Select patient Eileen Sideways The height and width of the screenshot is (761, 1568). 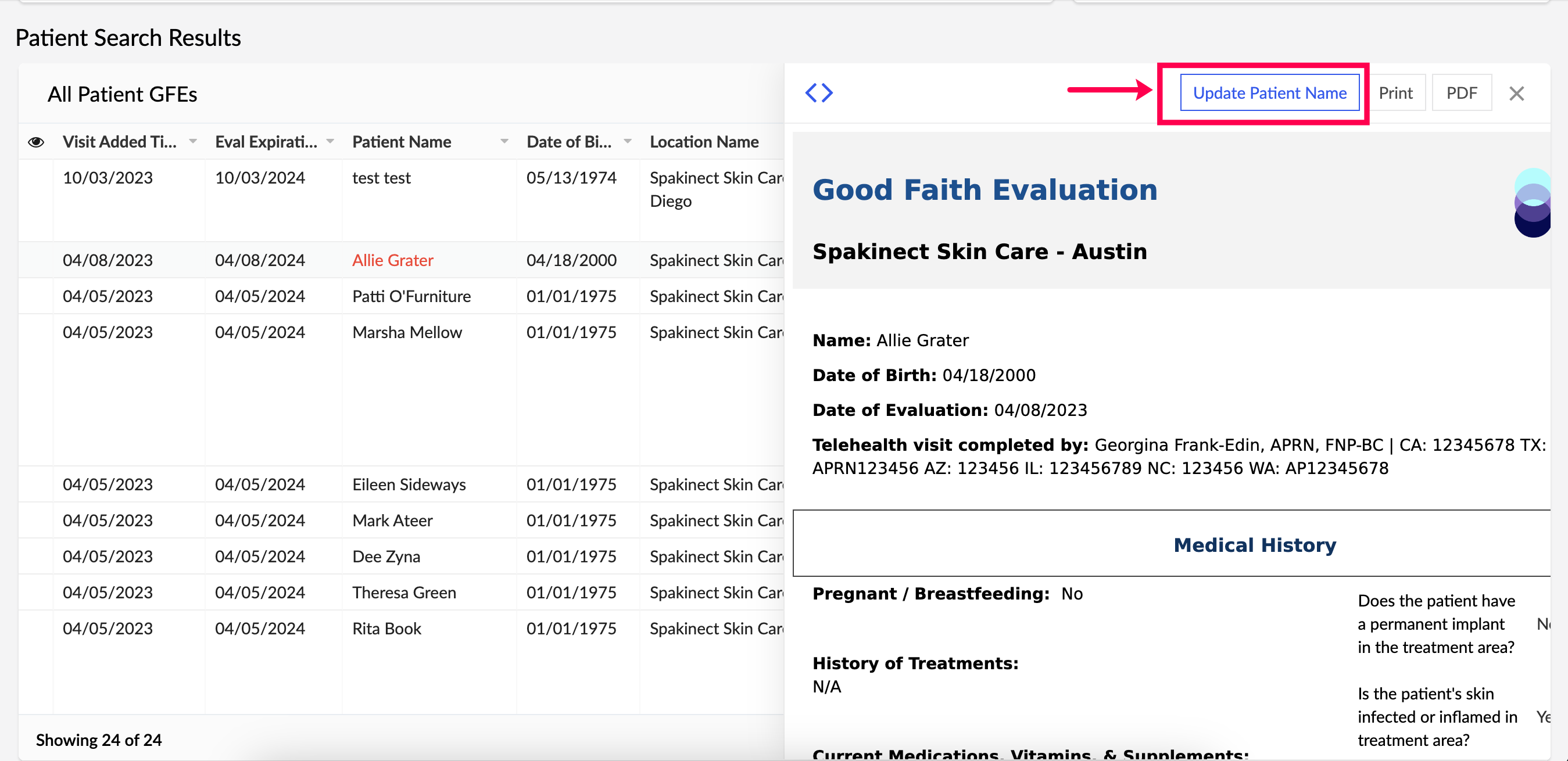click(409, 484)
